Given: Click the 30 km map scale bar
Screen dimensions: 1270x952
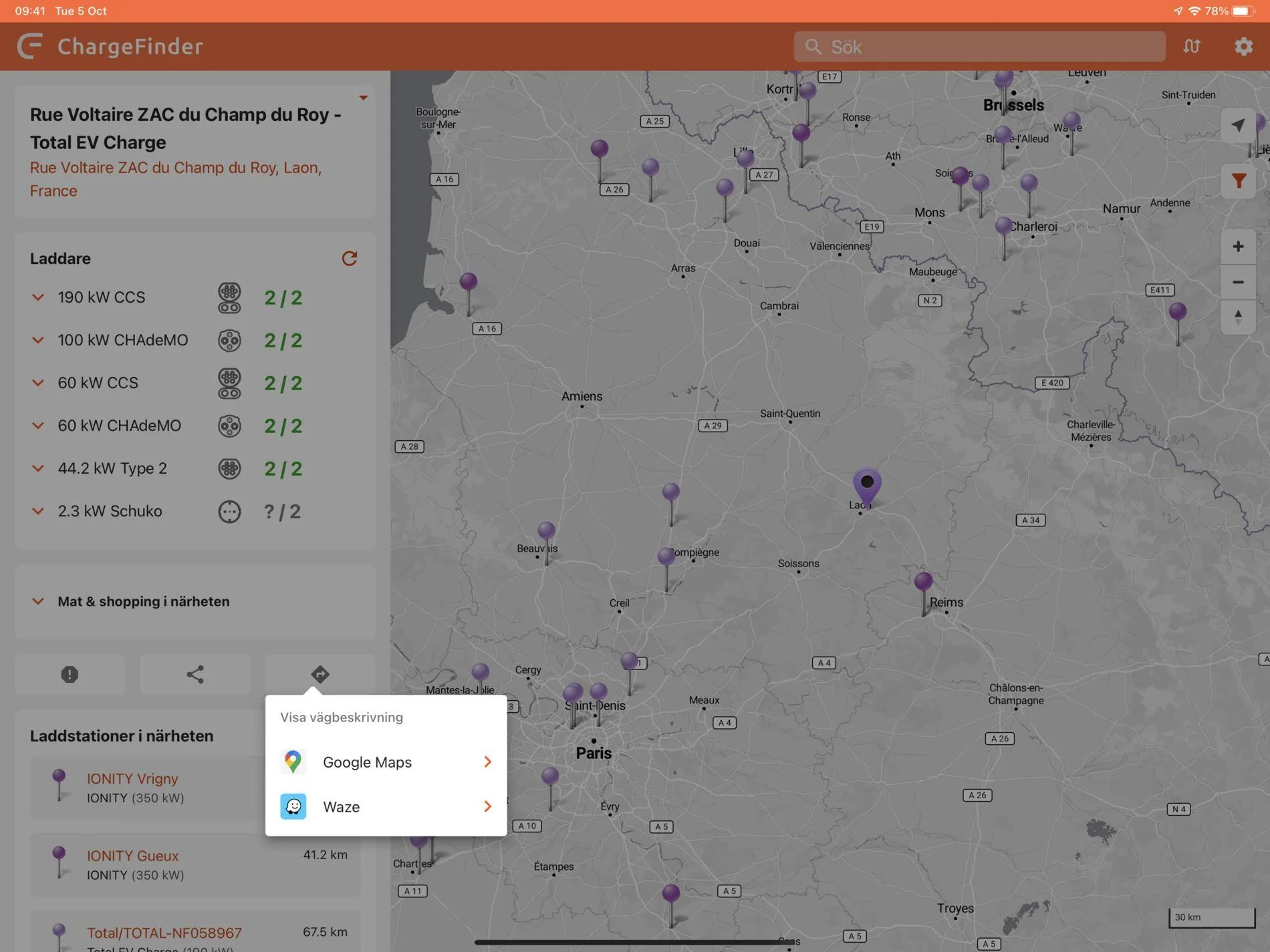Looking at the screenshot, I should (x=1212, y=917).
